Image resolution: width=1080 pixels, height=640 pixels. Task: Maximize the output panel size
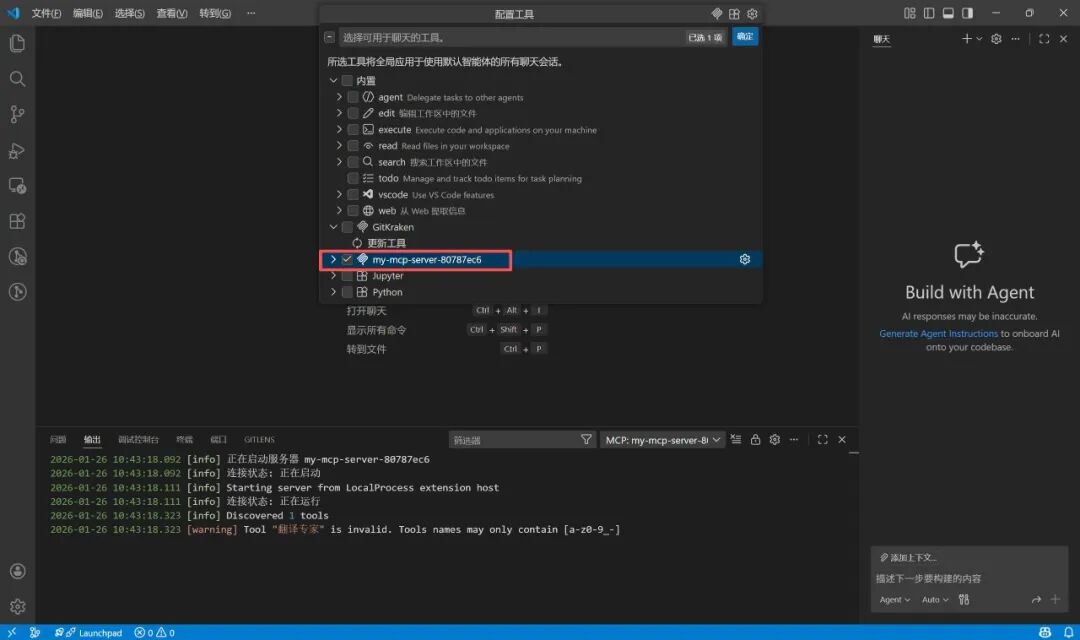click(822, 440)
